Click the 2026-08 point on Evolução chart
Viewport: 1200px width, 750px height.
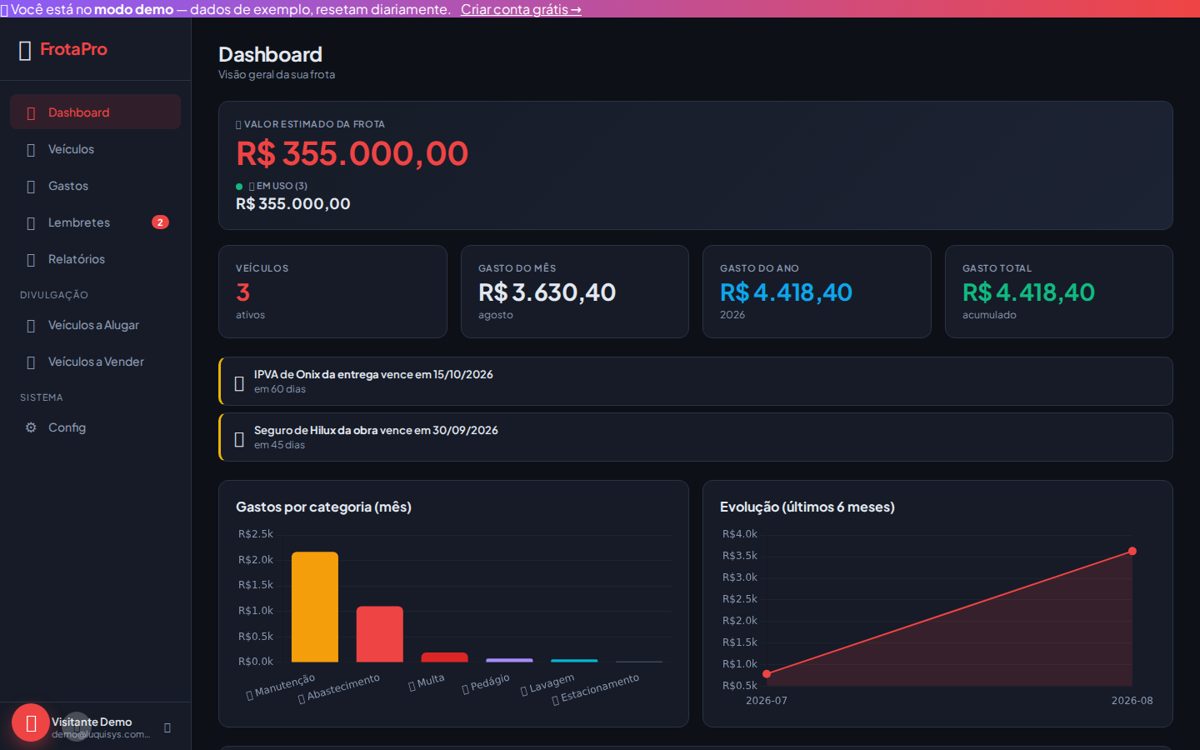click(1132, 551)
